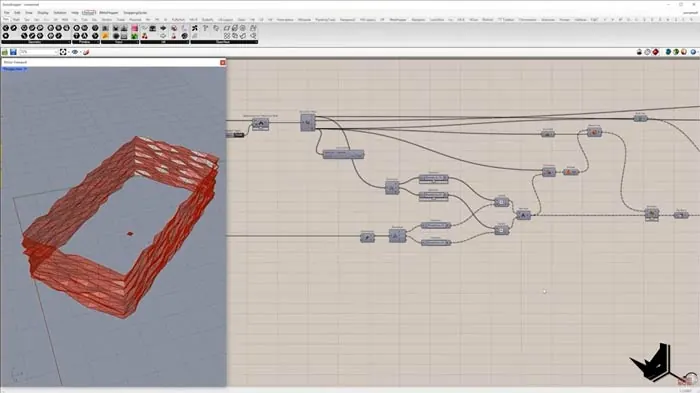This screenshot has width=700, height=393.
Task: Click the green Open File icon
Action: [5, 52]
